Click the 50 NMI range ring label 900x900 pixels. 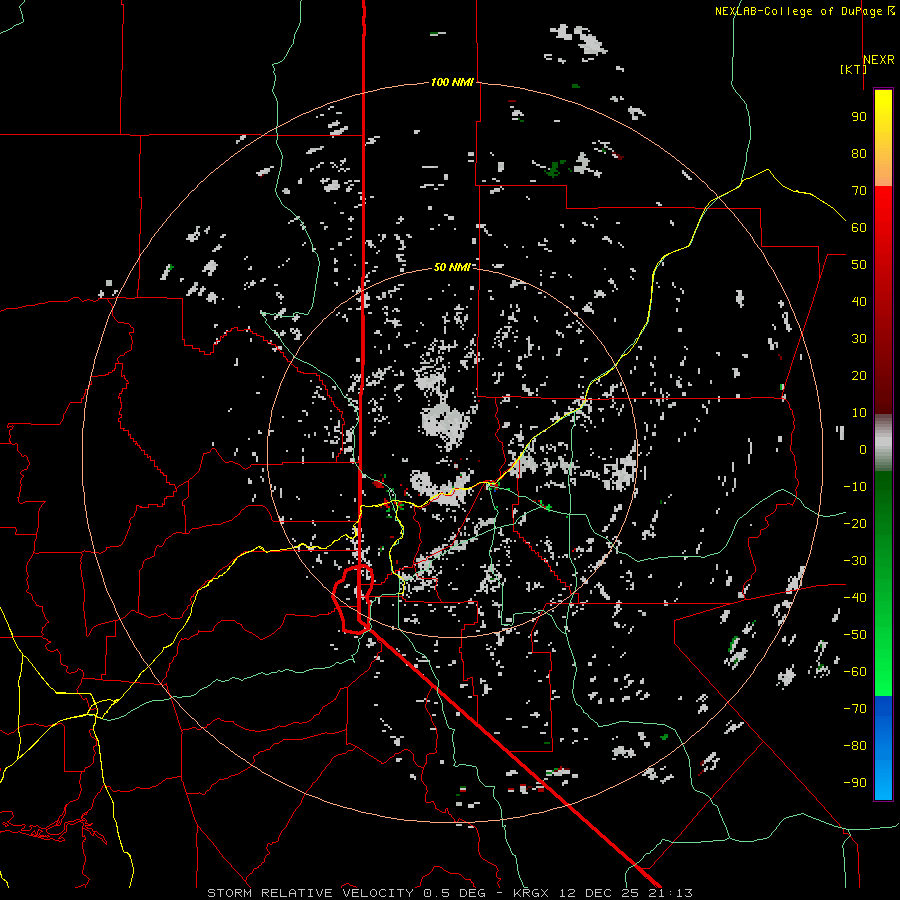[452, 267]
